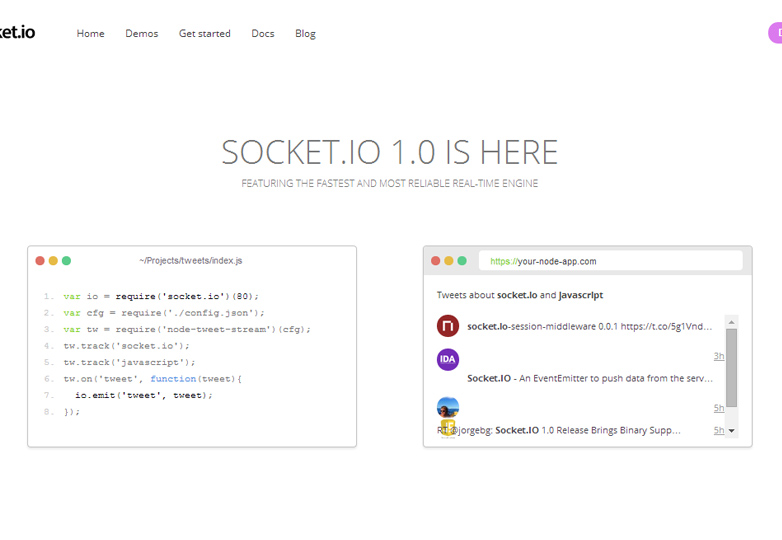The width and height of the screenshot is (782, 540).
Task: Open the 5h timestamp beside photo avatar
Action: tap(719, 408)
